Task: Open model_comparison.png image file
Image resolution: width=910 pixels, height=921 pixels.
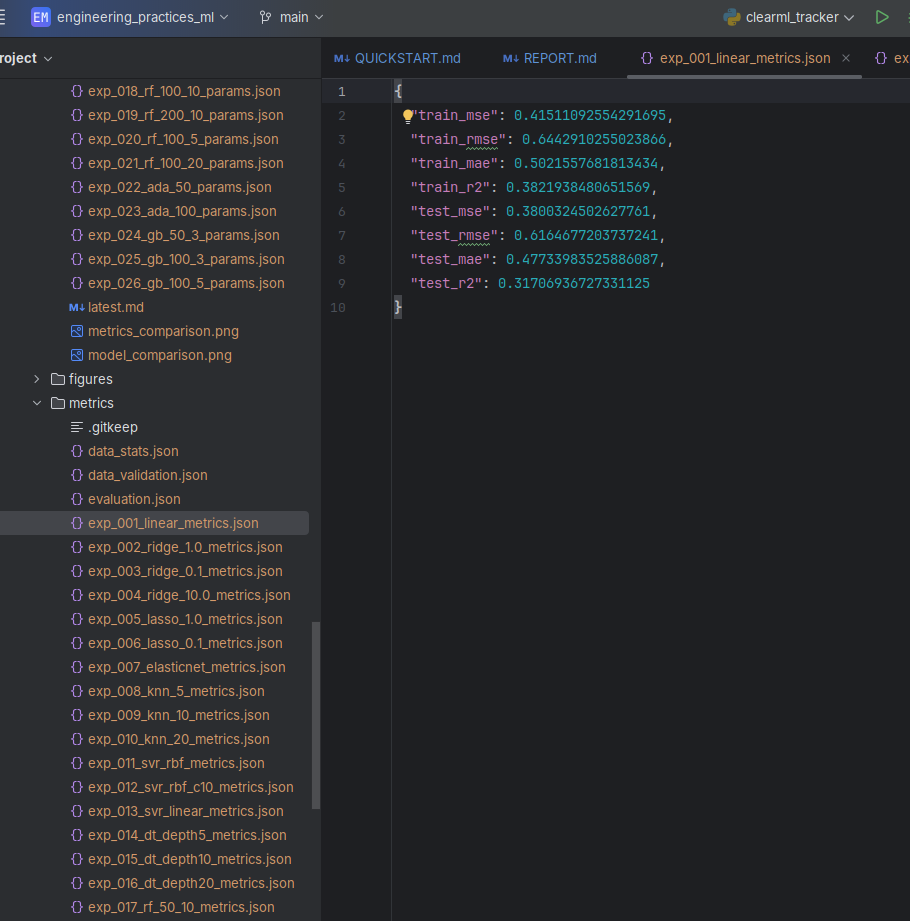Action: point(159,355)
